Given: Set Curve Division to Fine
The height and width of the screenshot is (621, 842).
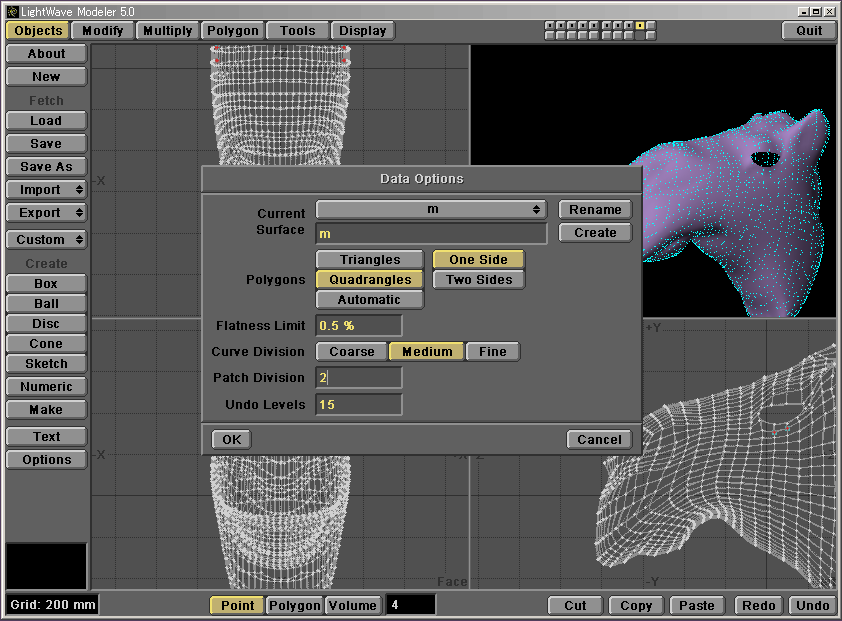Looking at the screenshot, I should (492, 352).
